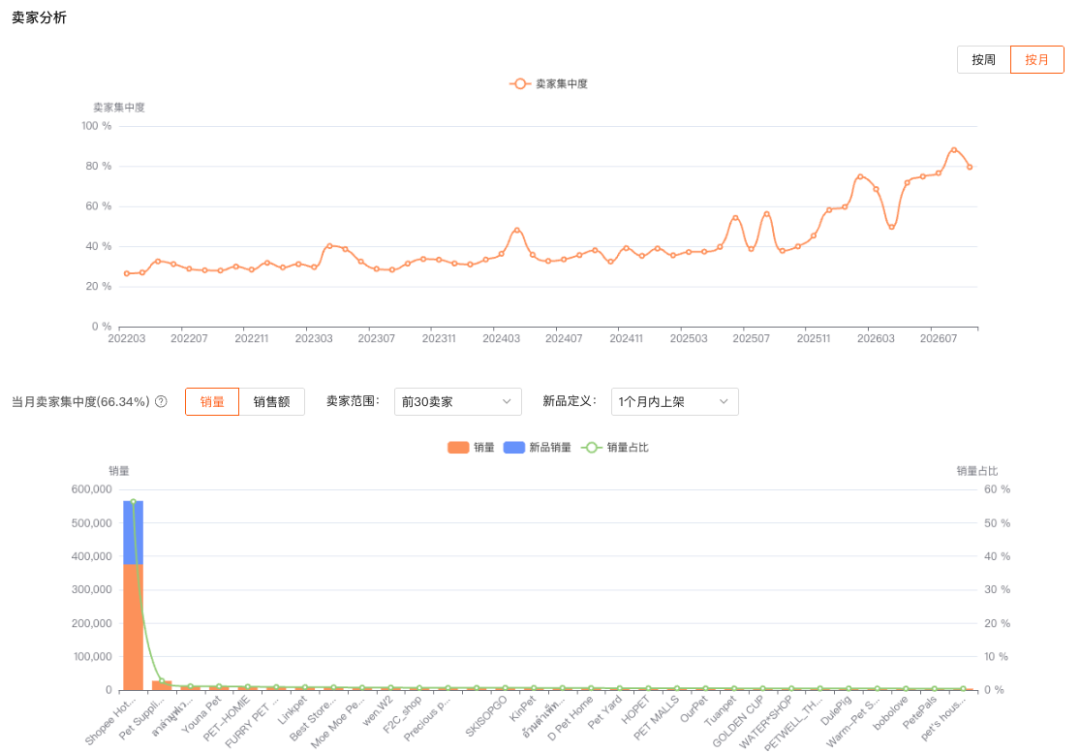Toggle orange 销量 legend item in bar chart
The height and width of the screenshot is (753, 1080).
point(471,447)
